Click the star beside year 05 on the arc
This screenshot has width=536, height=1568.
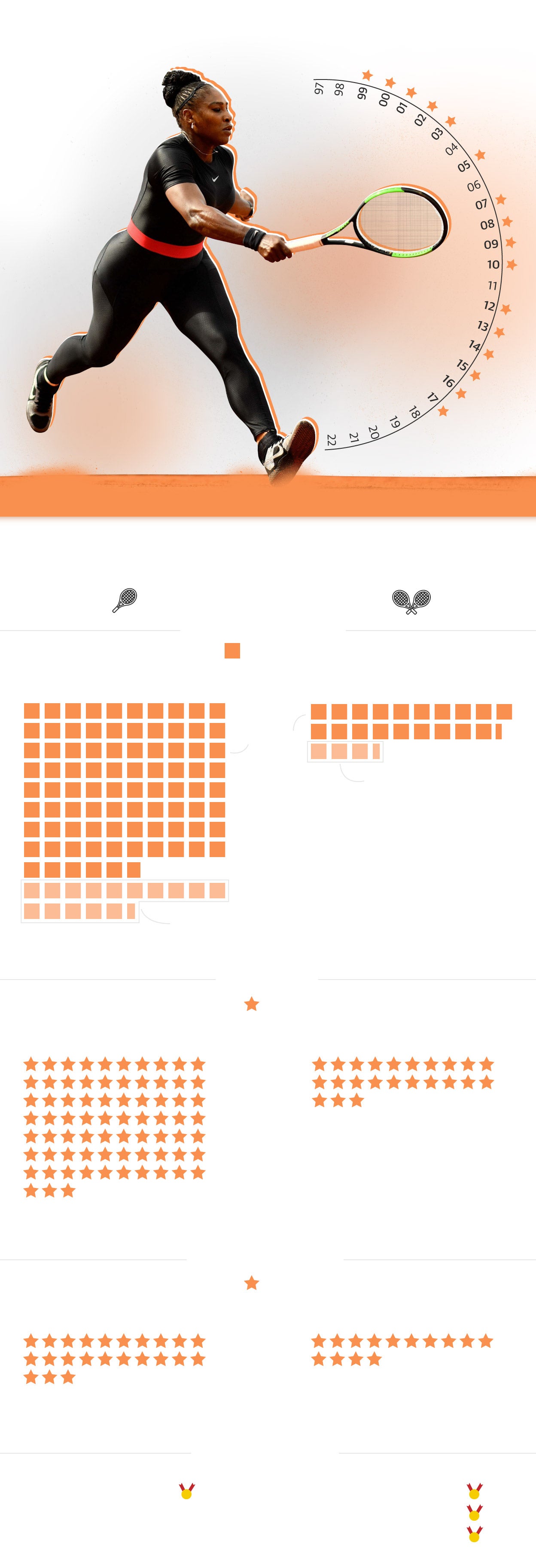click(480, 155)
